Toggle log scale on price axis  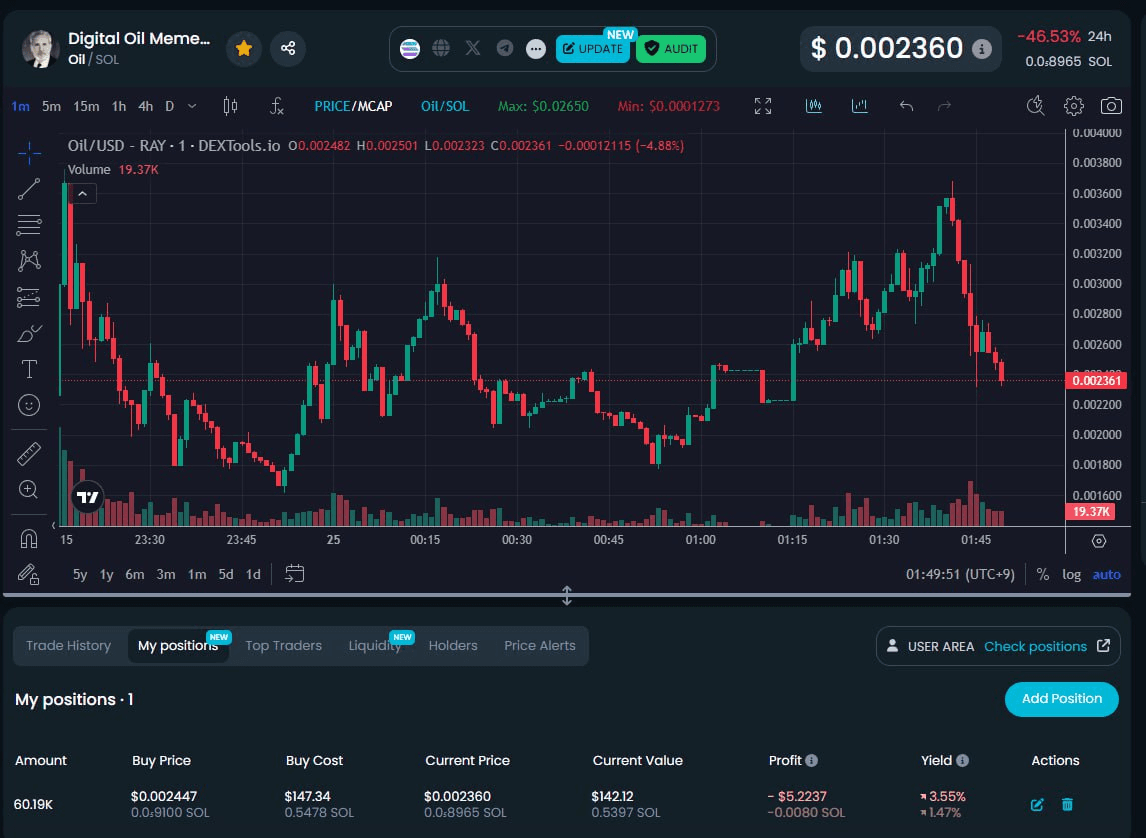click(x=1071, y=574)
